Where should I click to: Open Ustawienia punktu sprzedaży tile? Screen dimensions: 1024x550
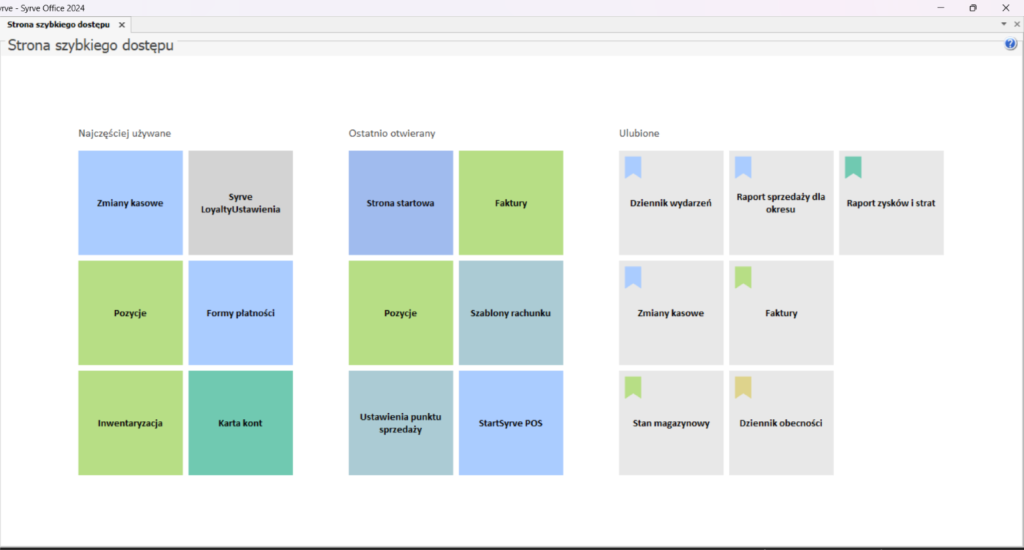coord(400,423)
